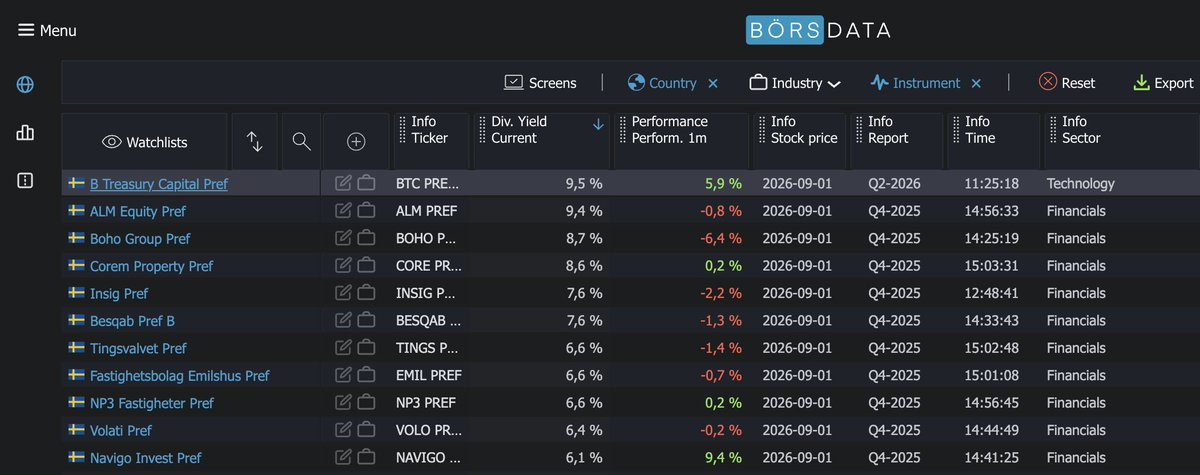Click briefcase icon for Corem Property Pref
The width and height of the screenshot is (1200, 475).
[x=366, y=266]
